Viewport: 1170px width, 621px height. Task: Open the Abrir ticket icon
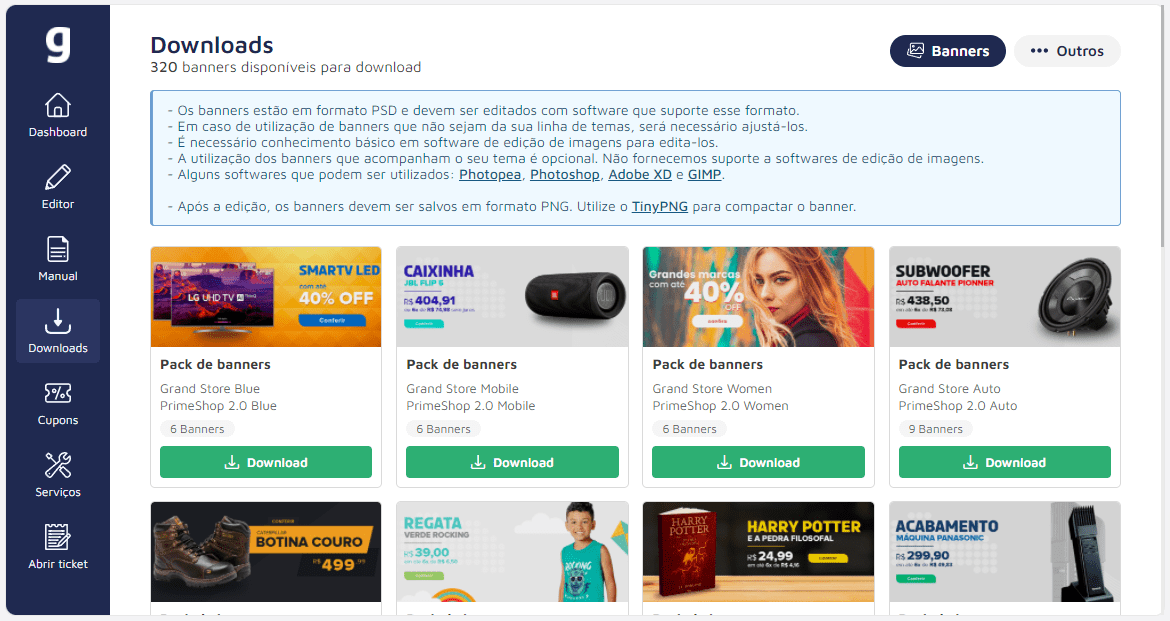pos(57,537)
